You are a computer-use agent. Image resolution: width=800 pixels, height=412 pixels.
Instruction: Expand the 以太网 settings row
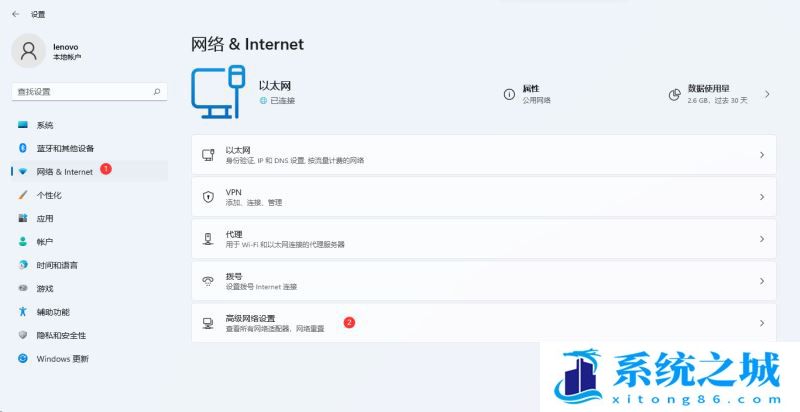tap(483, 155)
